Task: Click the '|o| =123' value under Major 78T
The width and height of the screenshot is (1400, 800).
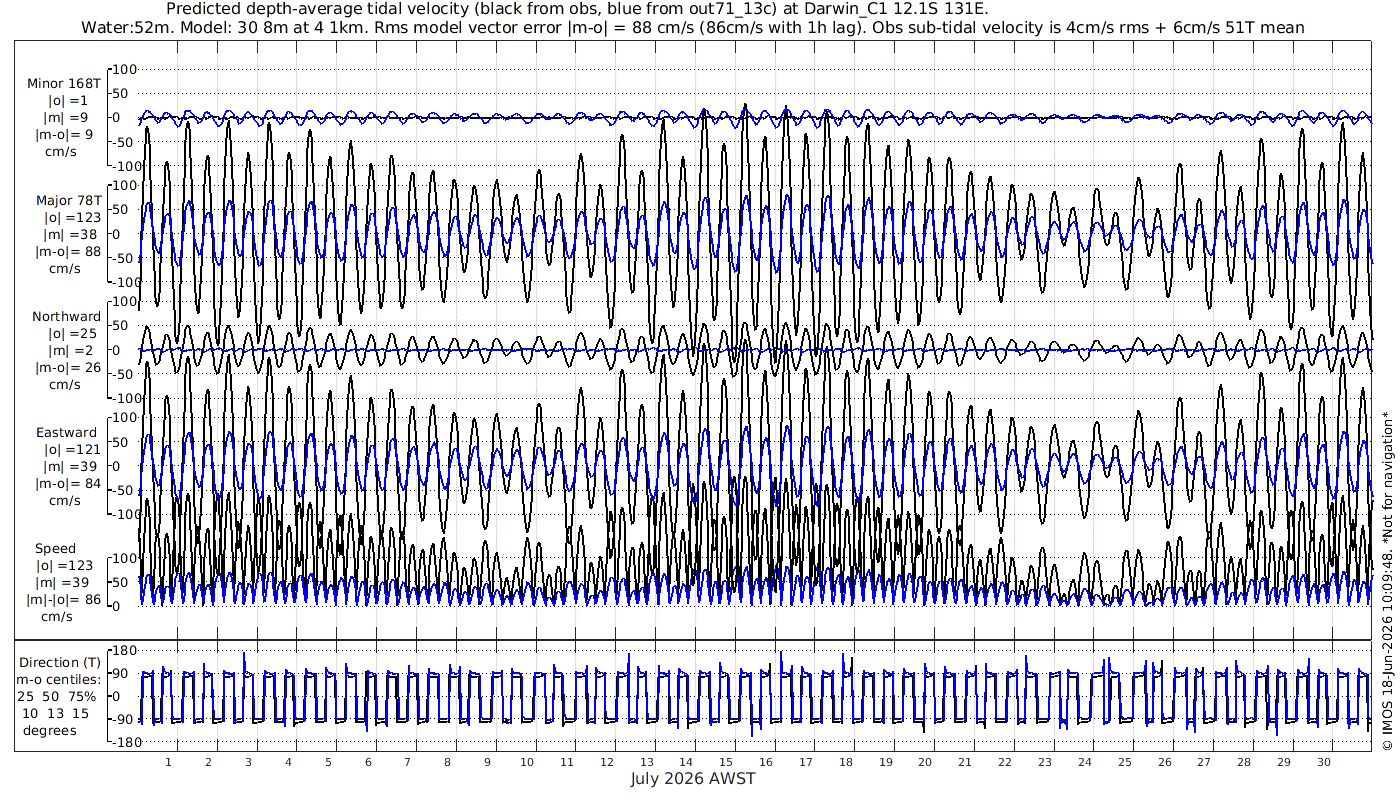Action: [72, 217]
